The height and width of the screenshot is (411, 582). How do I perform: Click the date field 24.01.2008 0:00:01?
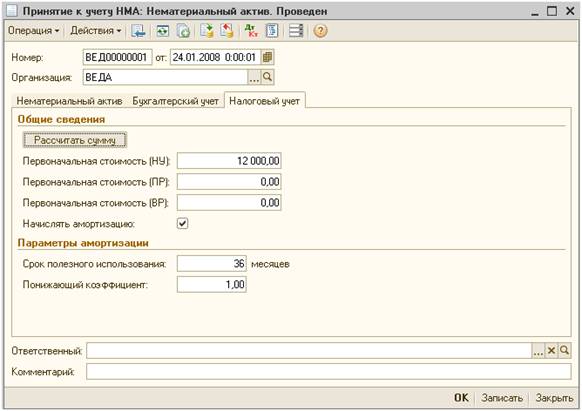click(x=216, y=57)
